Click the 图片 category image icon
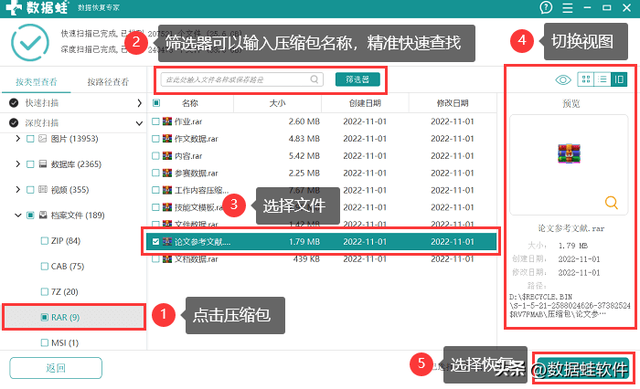This screenshot has width=640, height=389. [x=42, y=139]
